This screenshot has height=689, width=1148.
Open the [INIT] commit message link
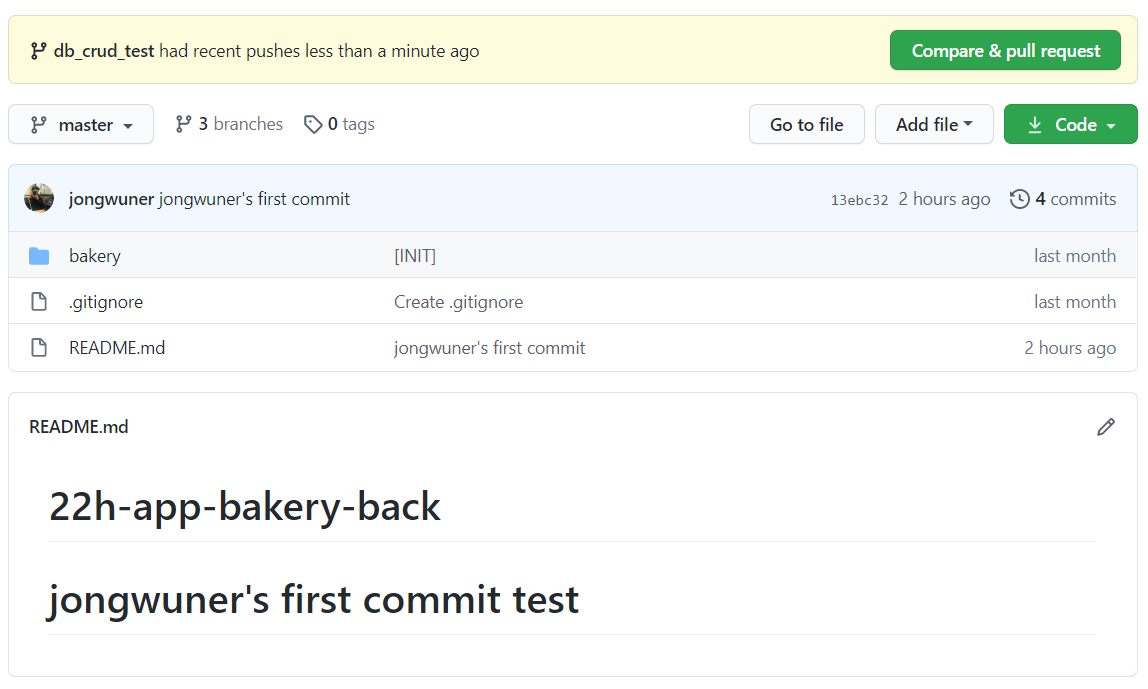pos(415,256)
